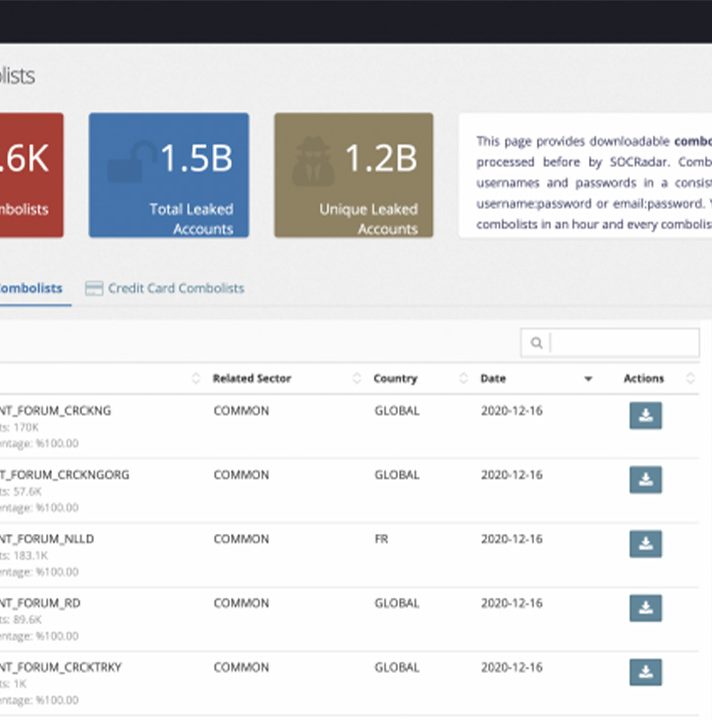Click the NT_FORUM_NLLD row name
The width and height of the screenshot is (712, 720).
(x=47, y=539)
